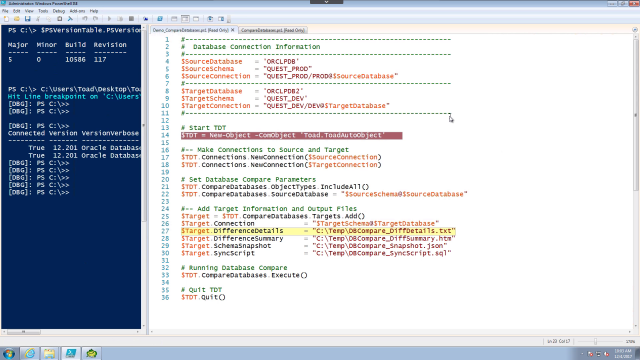
Task: Click the script editor vertical scrollbar
Action: [636, 114]
